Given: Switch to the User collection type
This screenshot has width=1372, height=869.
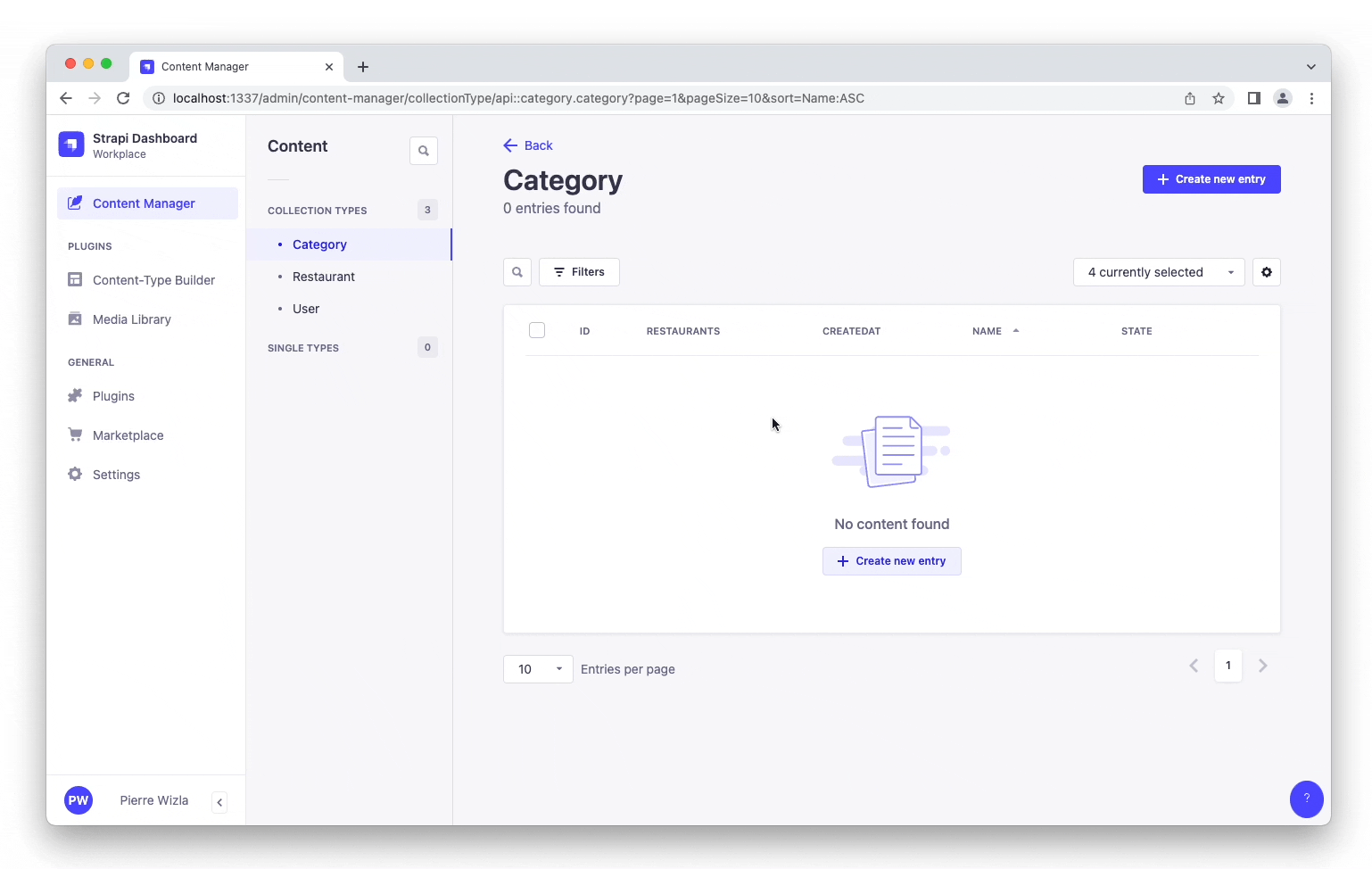Looking at the screenshot, I should pyautogui.click(x=305, y=309).
